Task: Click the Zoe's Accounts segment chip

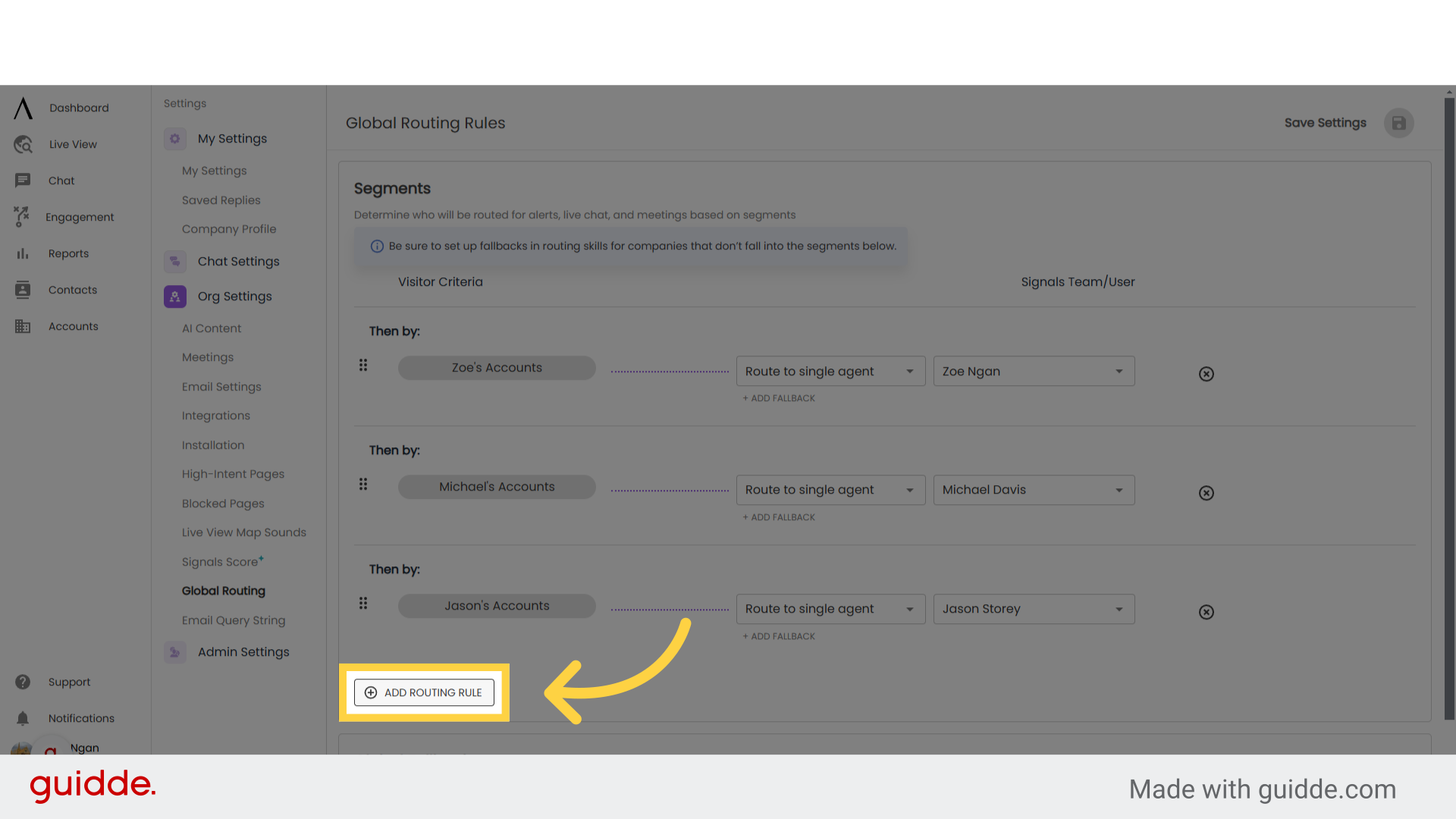Action: (497, 368)
